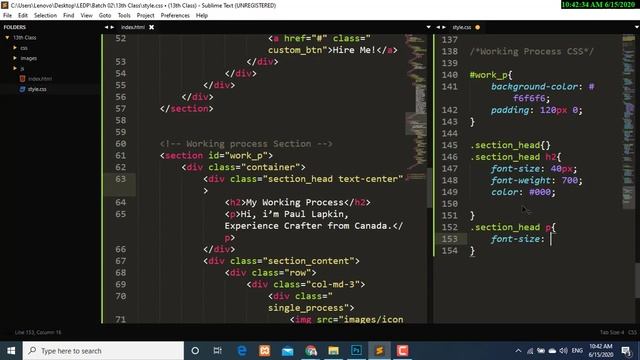Screen dimensions: 640x360
Task: Open the Goto menu
Action: pos(105,15)
